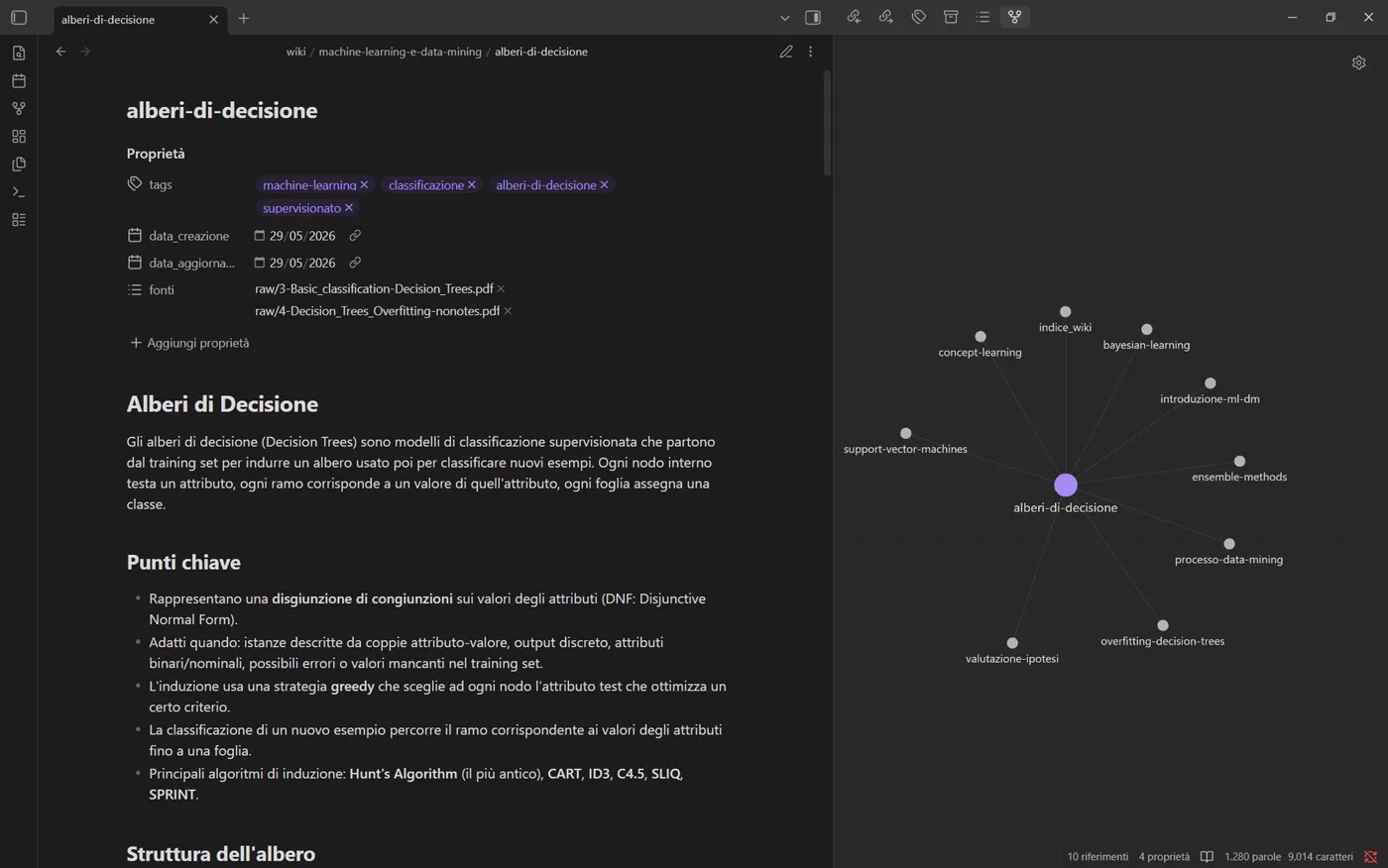
Task: Open the command palette from the left ribbon
Action: click(x=19, y=192)
